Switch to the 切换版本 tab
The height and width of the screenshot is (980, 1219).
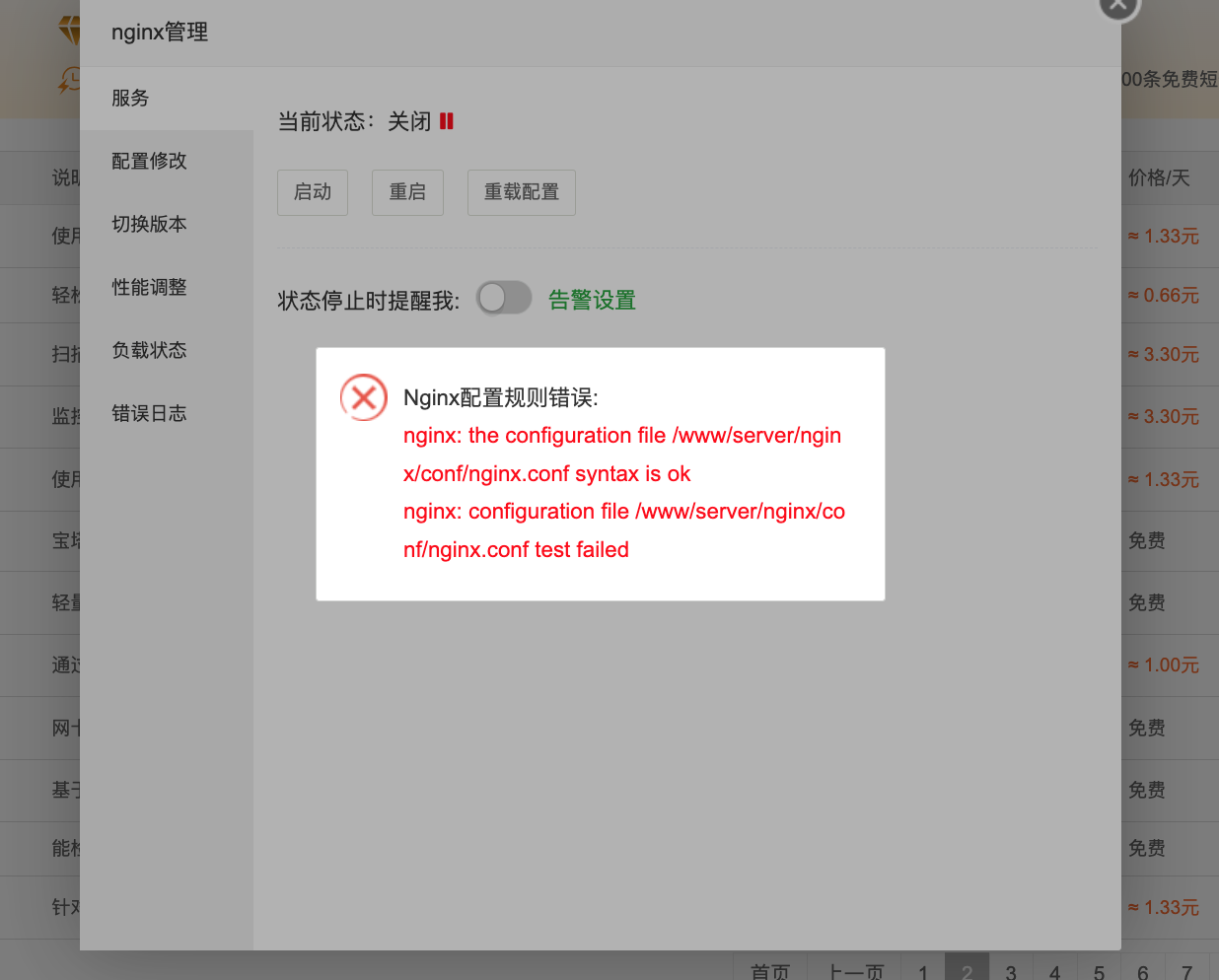(167, 224)
